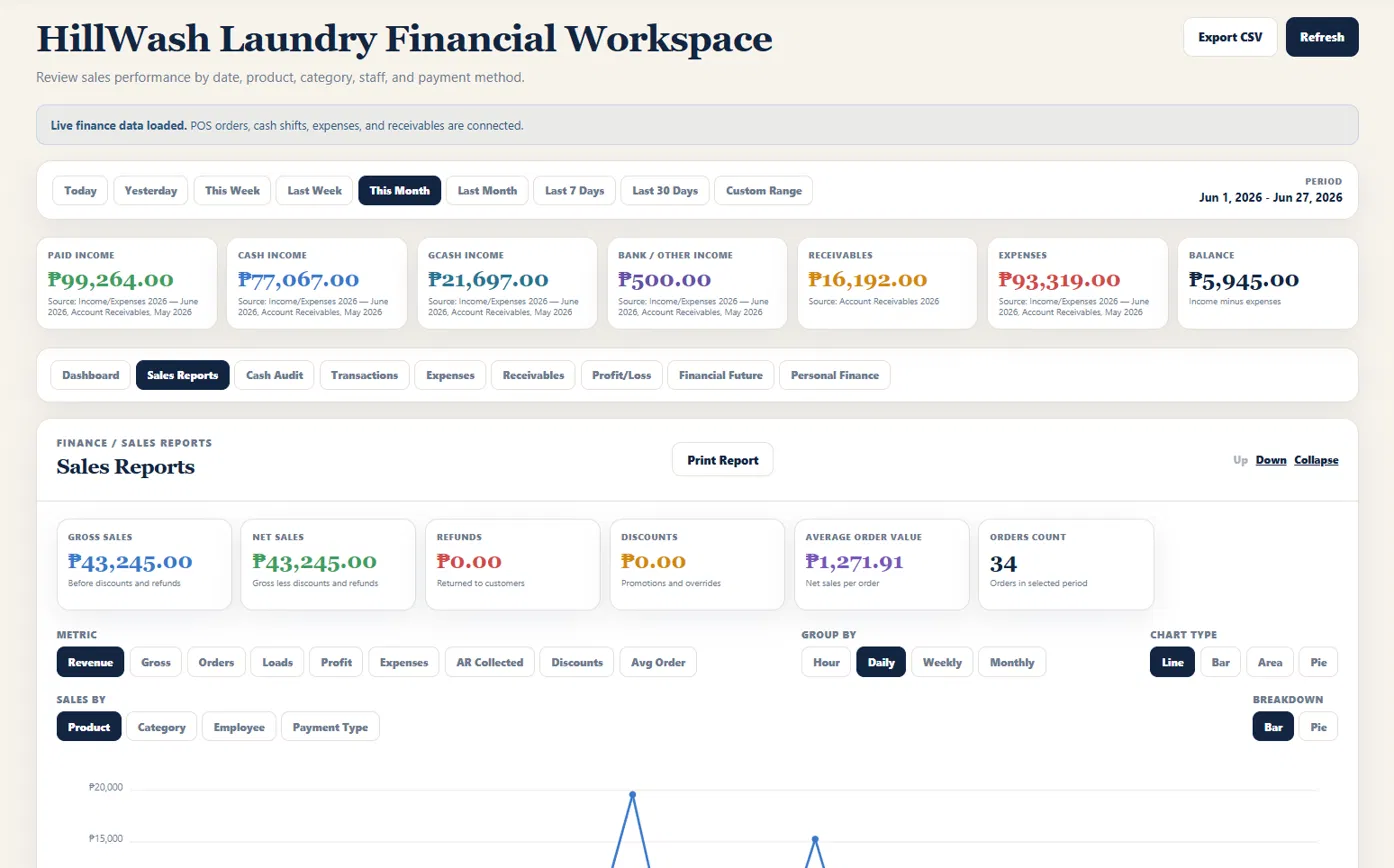Show sales by Product
Viewport: 1394px width, 868px height.
coord(89,727)
